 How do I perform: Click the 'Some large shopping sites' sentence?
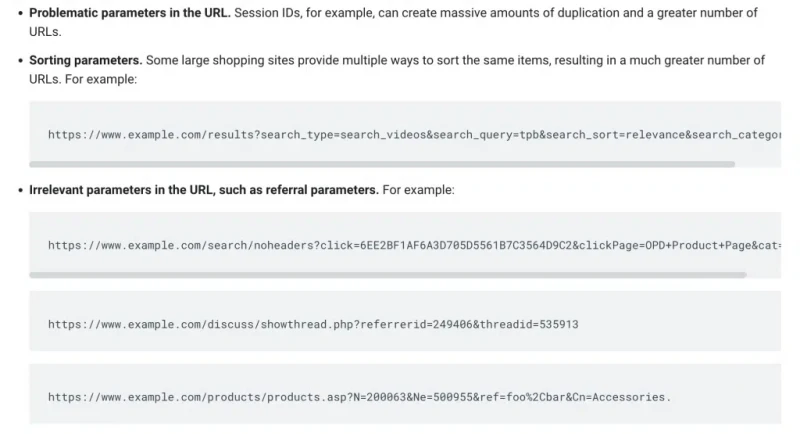coord(397,69)
